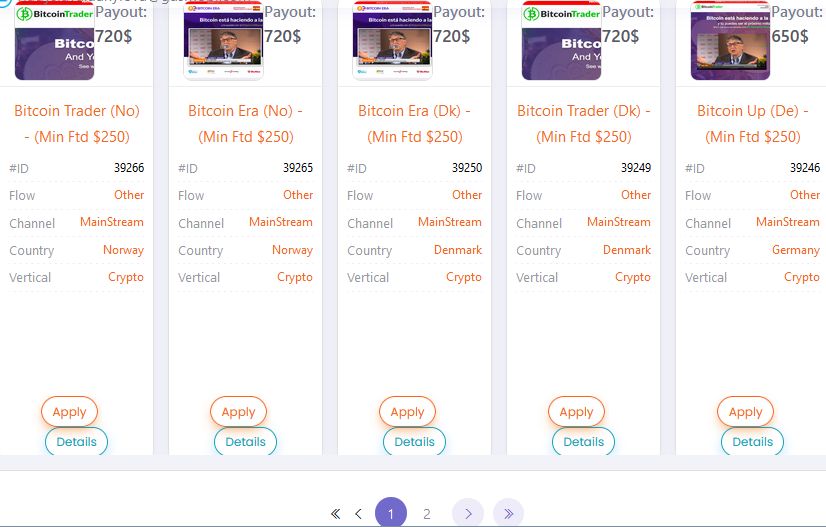
Task: Show Details for Bitcoin Era (Dk) offer
Action: [x=414, y=442]
